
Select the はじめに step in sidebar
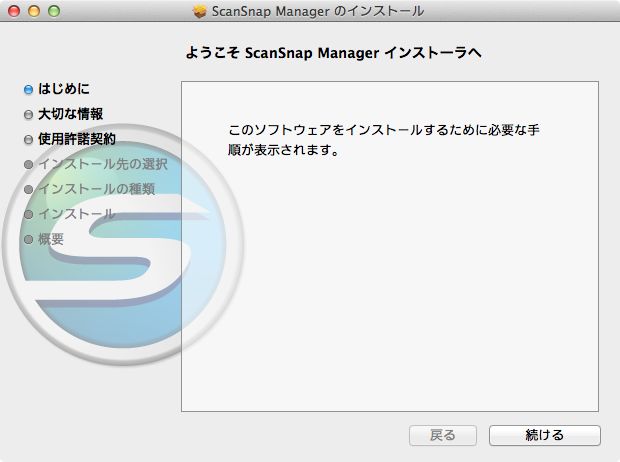click(64, 89)
